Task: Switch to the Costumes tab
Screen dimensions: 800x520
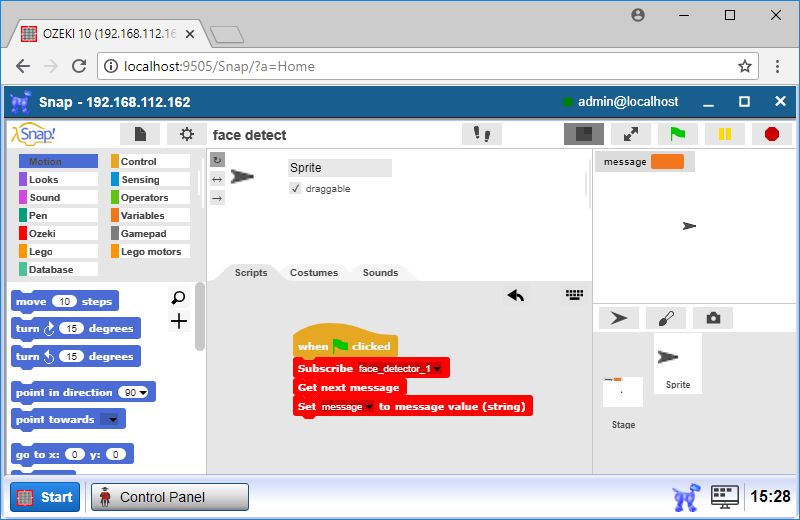Action: coord(314,273)
